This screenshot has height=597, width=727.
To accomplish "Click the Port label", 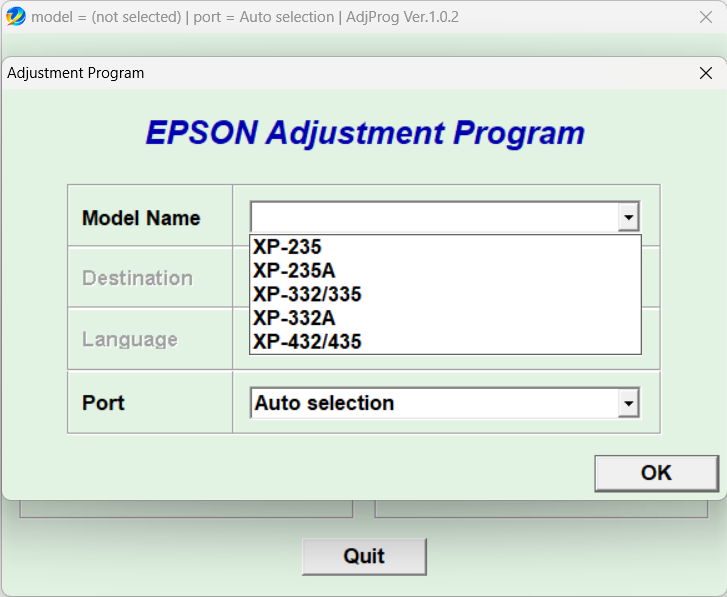I will [x=103, y=403].
